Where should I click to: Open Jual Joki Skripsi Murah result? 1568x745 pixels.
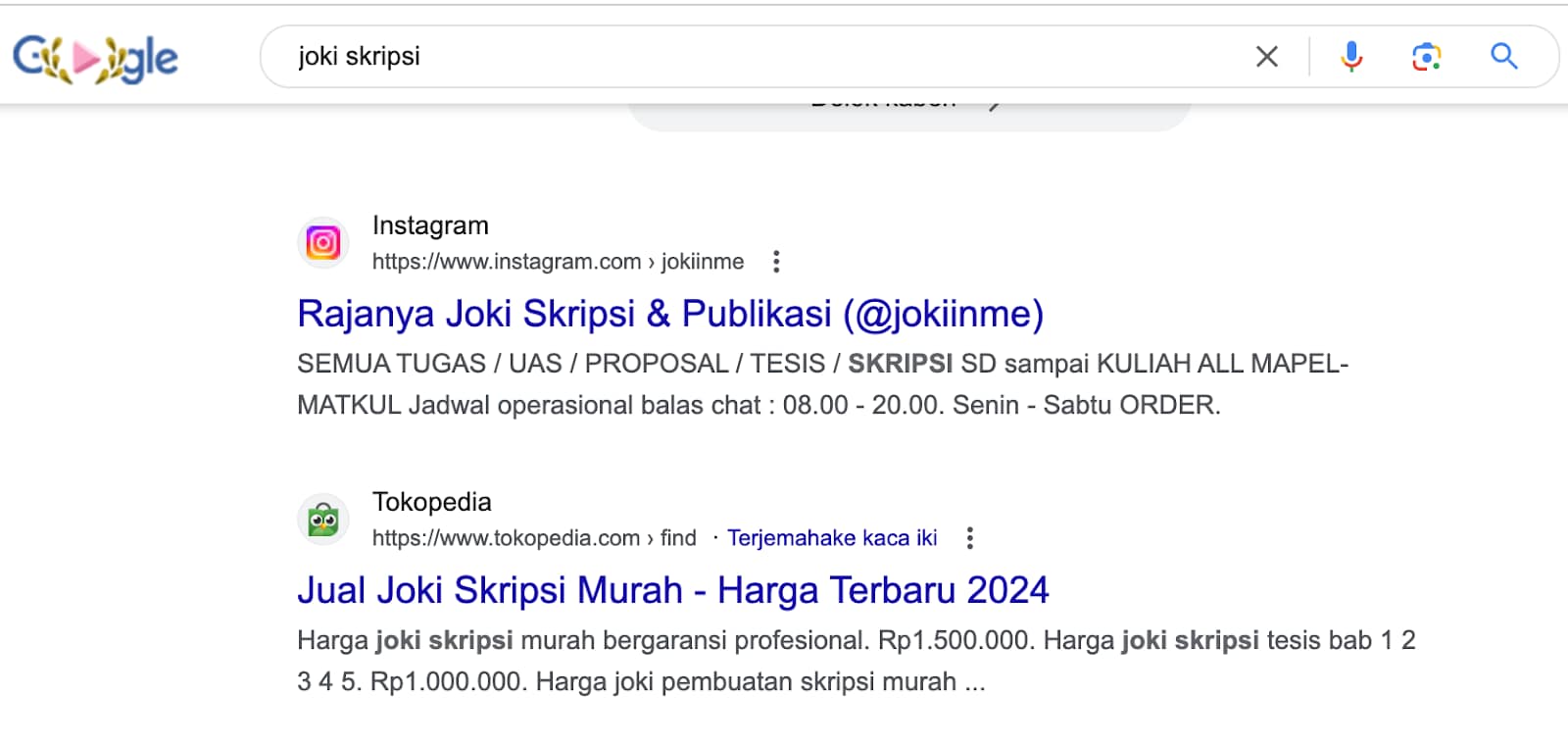(x=672, y=590)
